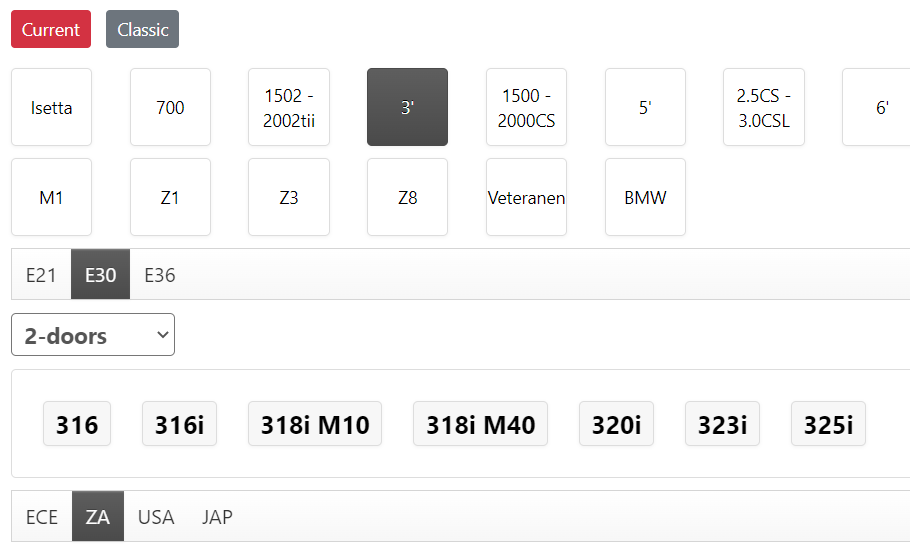Expand the 2-doors body type dropdown
910x548 pixels.
(93, 335)
